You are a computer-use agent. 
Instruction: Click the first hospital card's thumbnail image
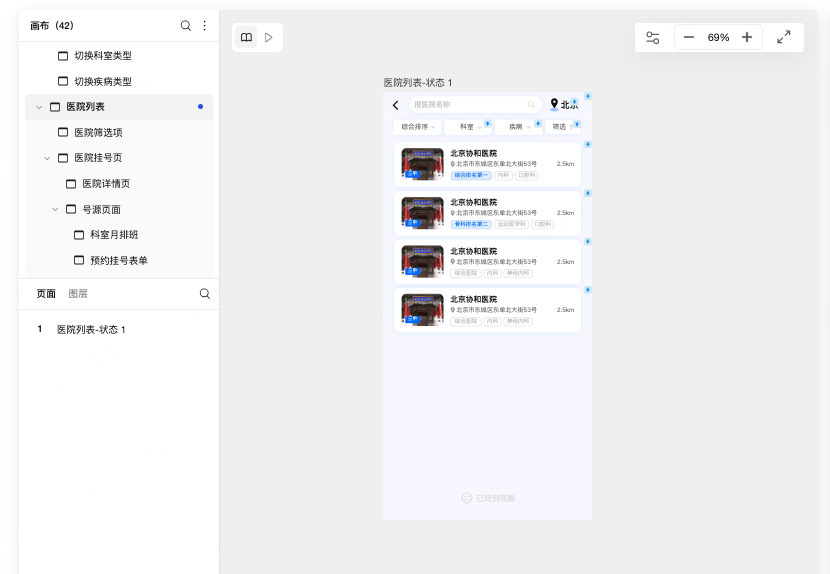pyautogui.click(x=422, y=164)
